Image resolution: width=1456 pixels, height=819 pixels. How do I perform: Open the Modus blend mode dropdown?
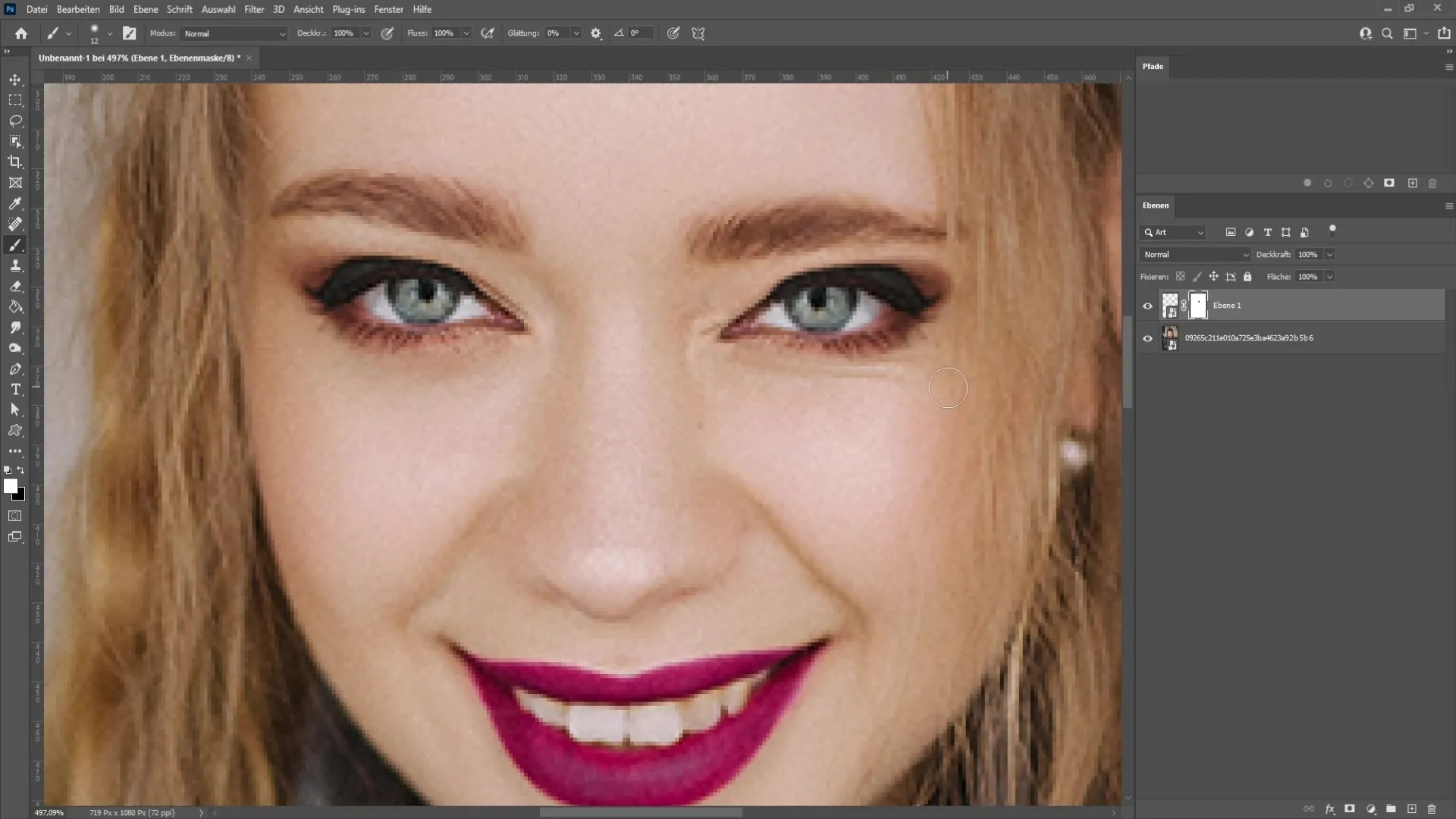pos(231,33)
